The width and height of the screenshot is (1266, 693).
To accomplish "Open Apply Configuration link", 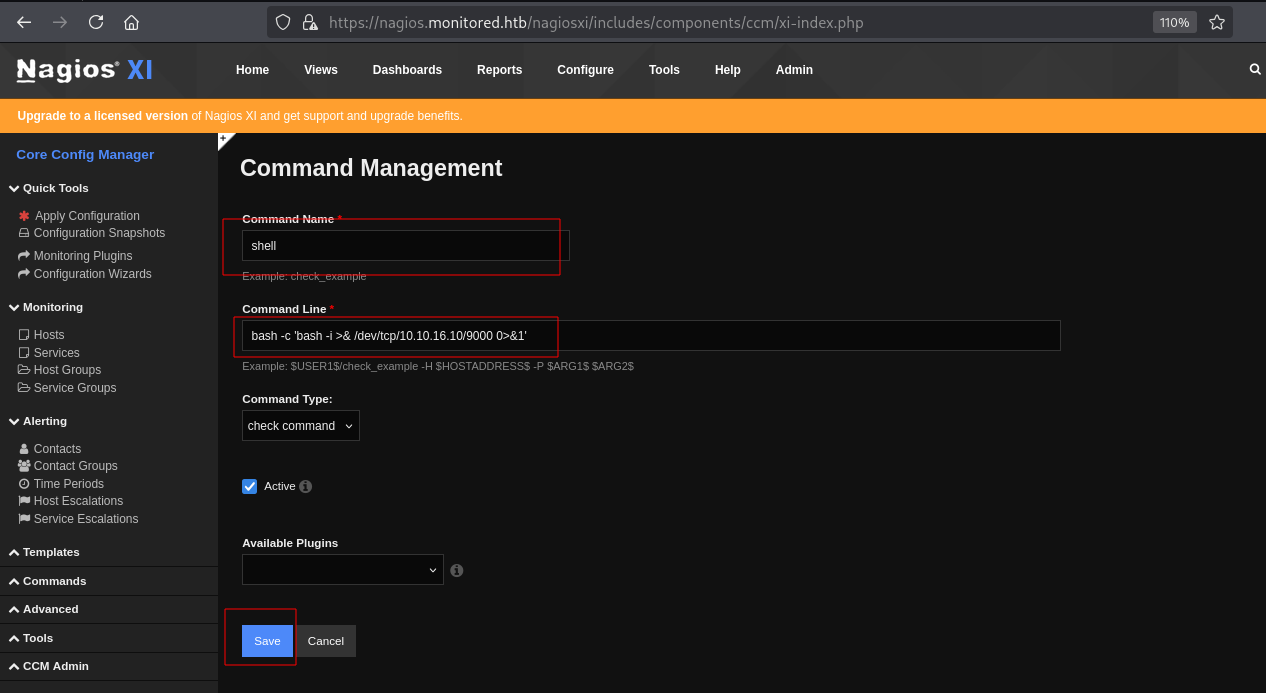I will click(87, 216).
